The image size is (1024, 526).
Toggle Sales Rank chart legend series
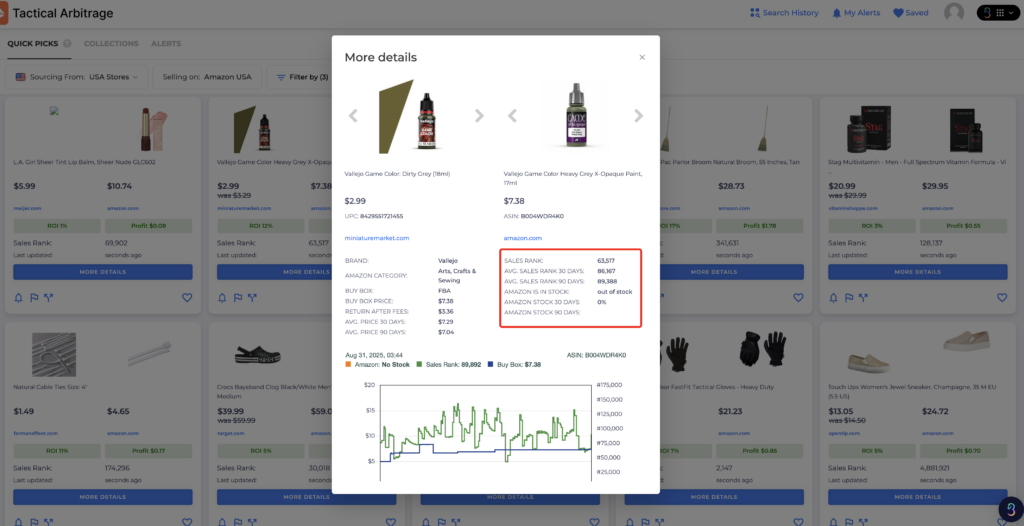(448, 364)
